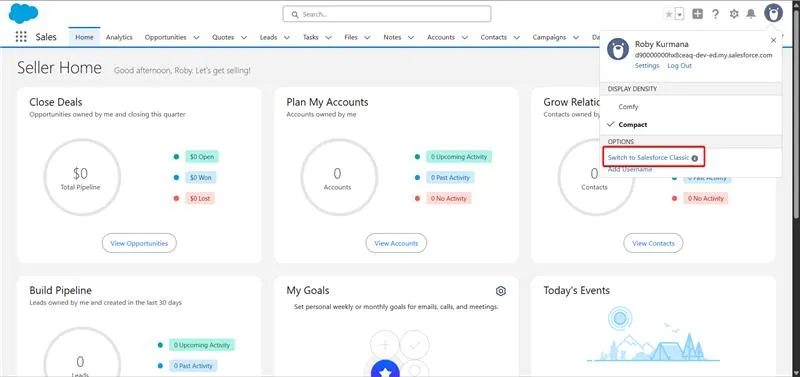The image size is (800, 377).
Task: Click the info icon beside Switch to Salesforce Classic
Action: [694, 159]
